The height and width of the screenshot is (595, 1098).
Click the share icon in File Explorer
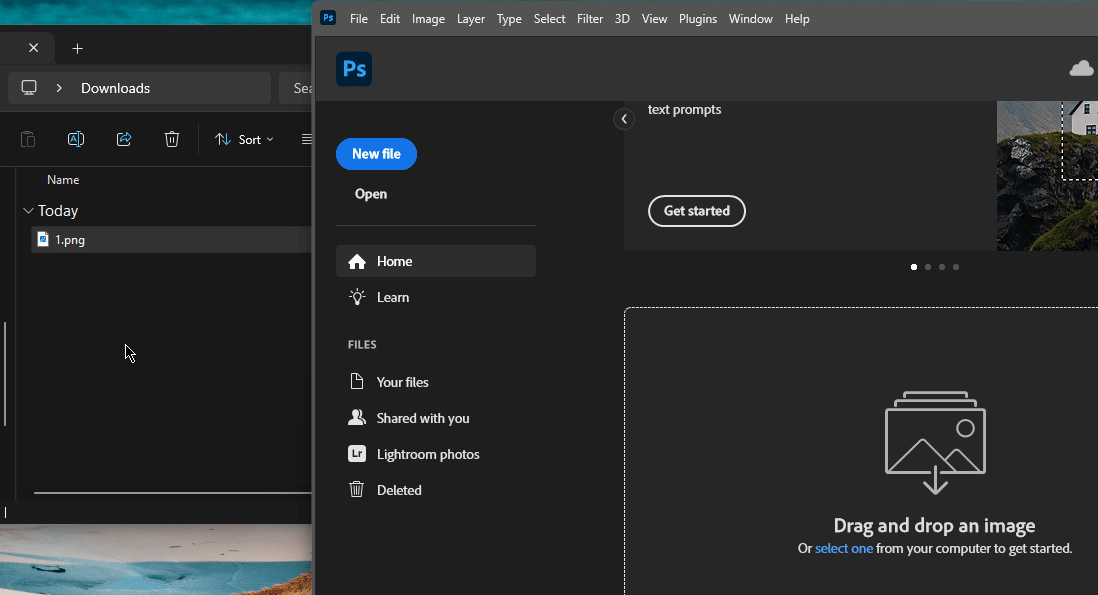coord(124,139)
